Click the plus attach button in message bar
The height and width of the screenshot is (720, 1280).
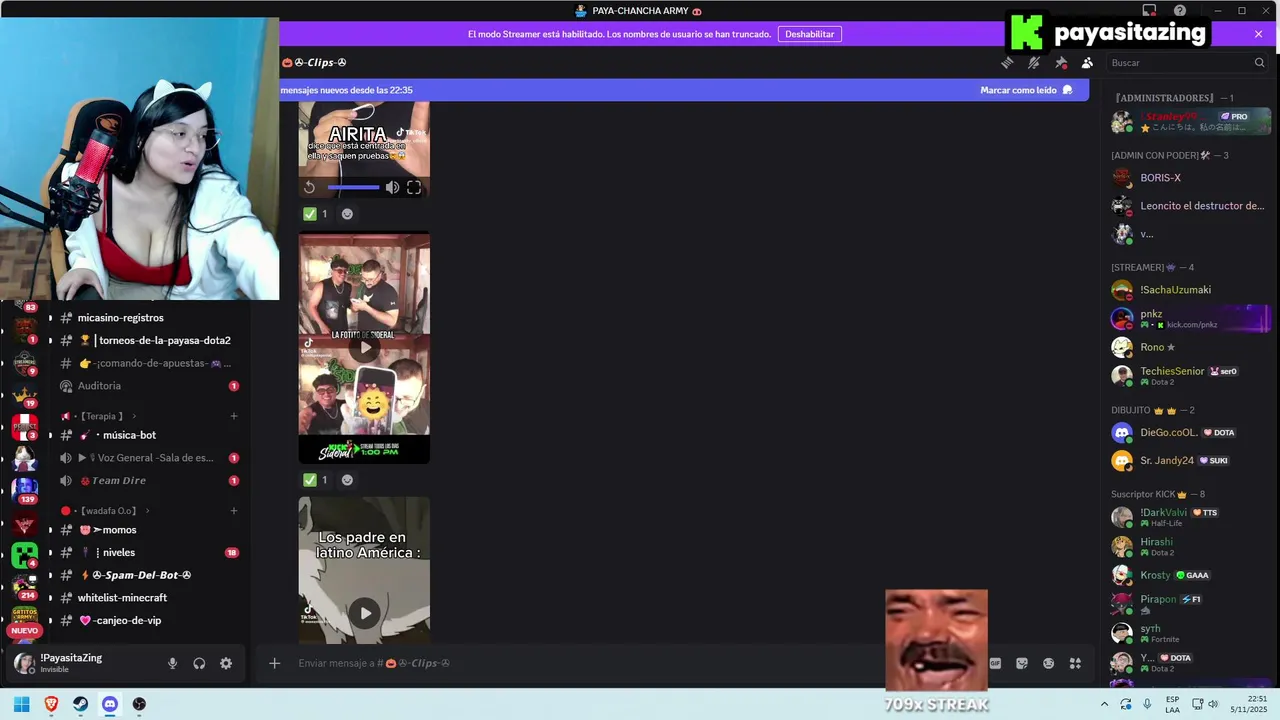[x=274, y=663]
